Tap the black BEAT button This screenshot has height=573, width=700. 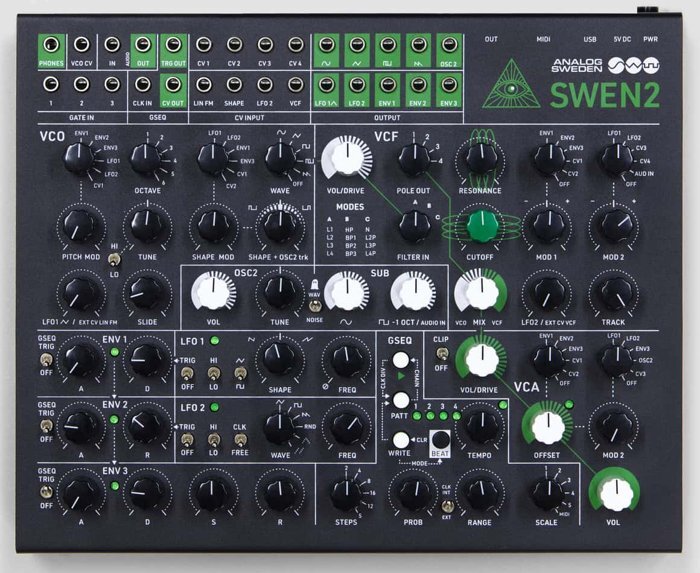[x=440, y=440]
